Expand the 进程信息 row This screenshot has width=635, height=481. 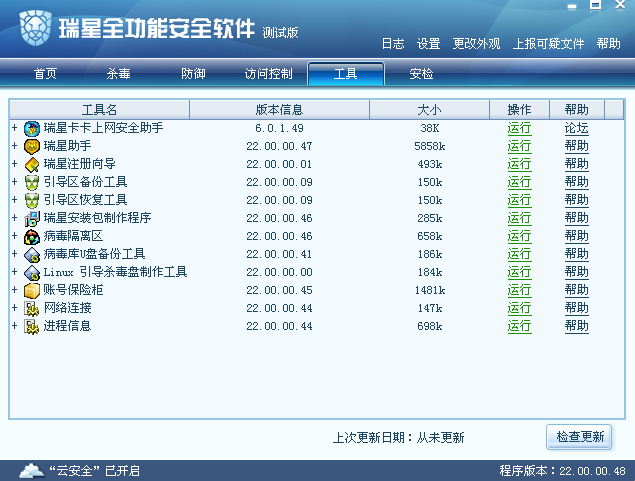pyautogui.click(x=15, y=326)
